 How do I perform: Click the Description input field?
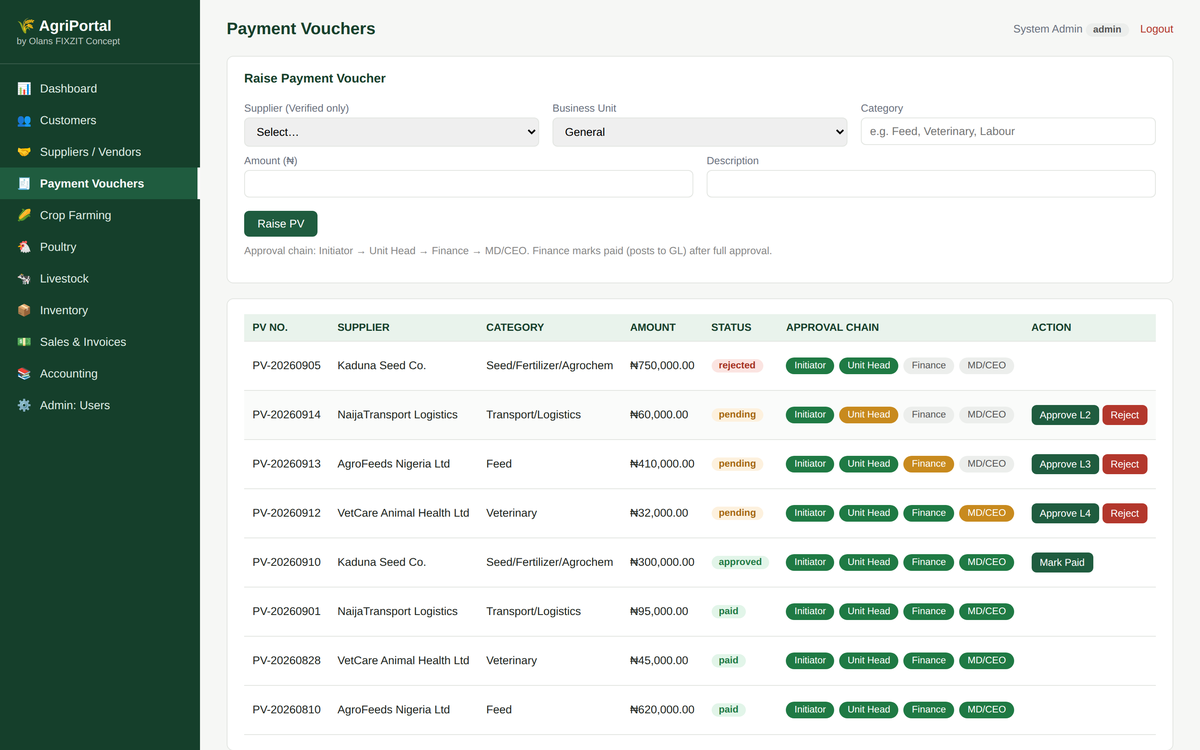(x=931, y=184)
